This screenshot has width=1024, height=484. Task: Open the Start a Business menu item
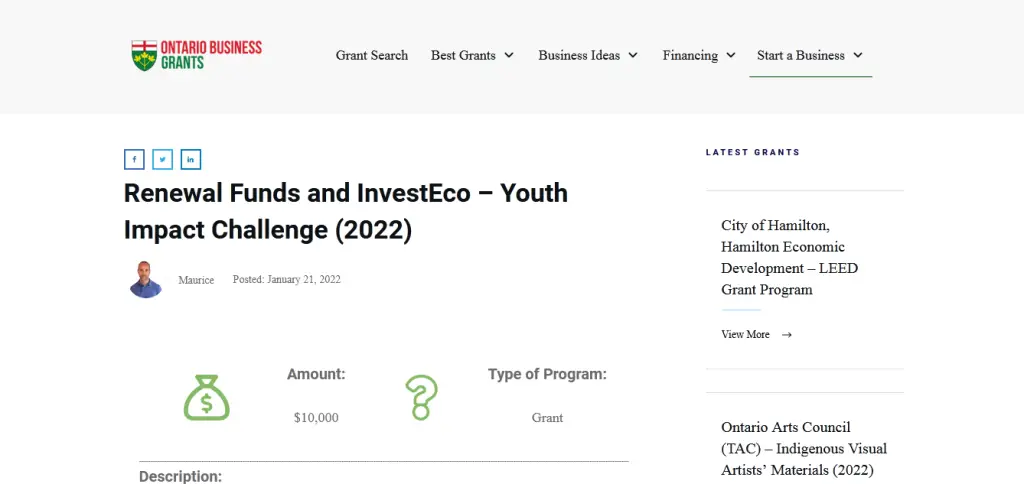click(801, 56)
